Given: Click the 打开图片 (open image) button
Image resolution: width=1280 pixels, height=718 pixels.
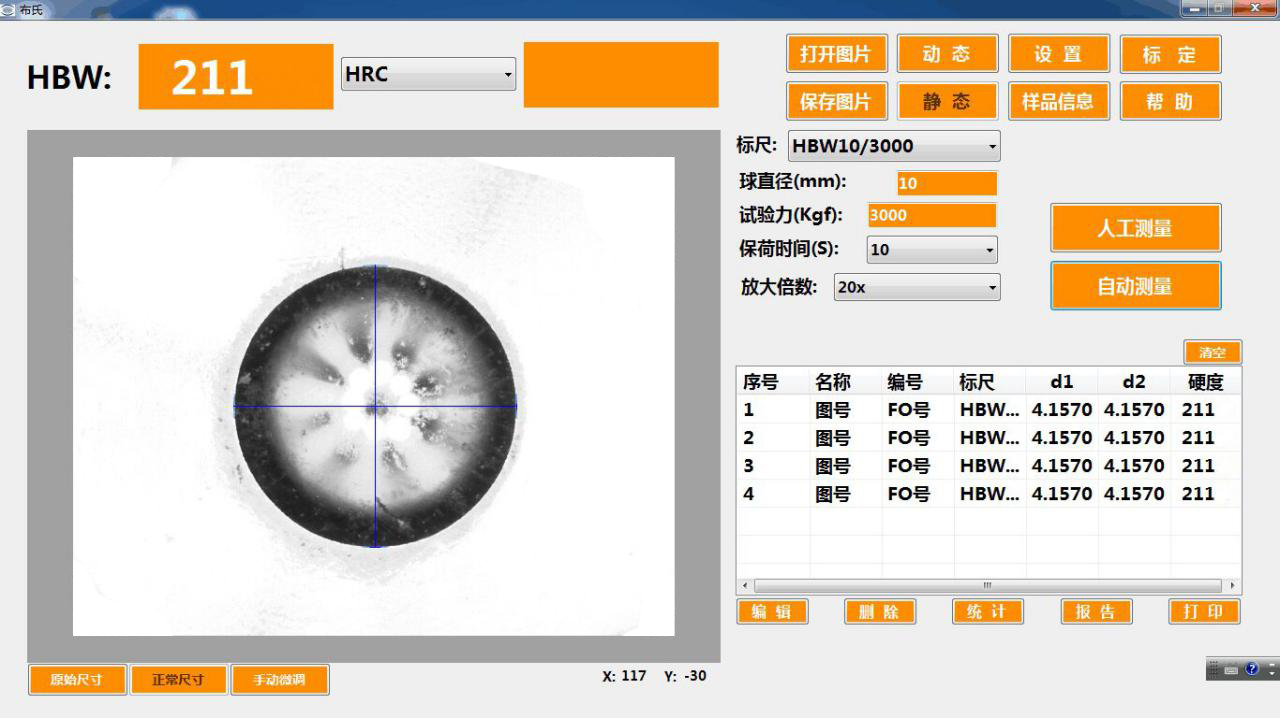Looking at the screenshot, I should point(836,55).
